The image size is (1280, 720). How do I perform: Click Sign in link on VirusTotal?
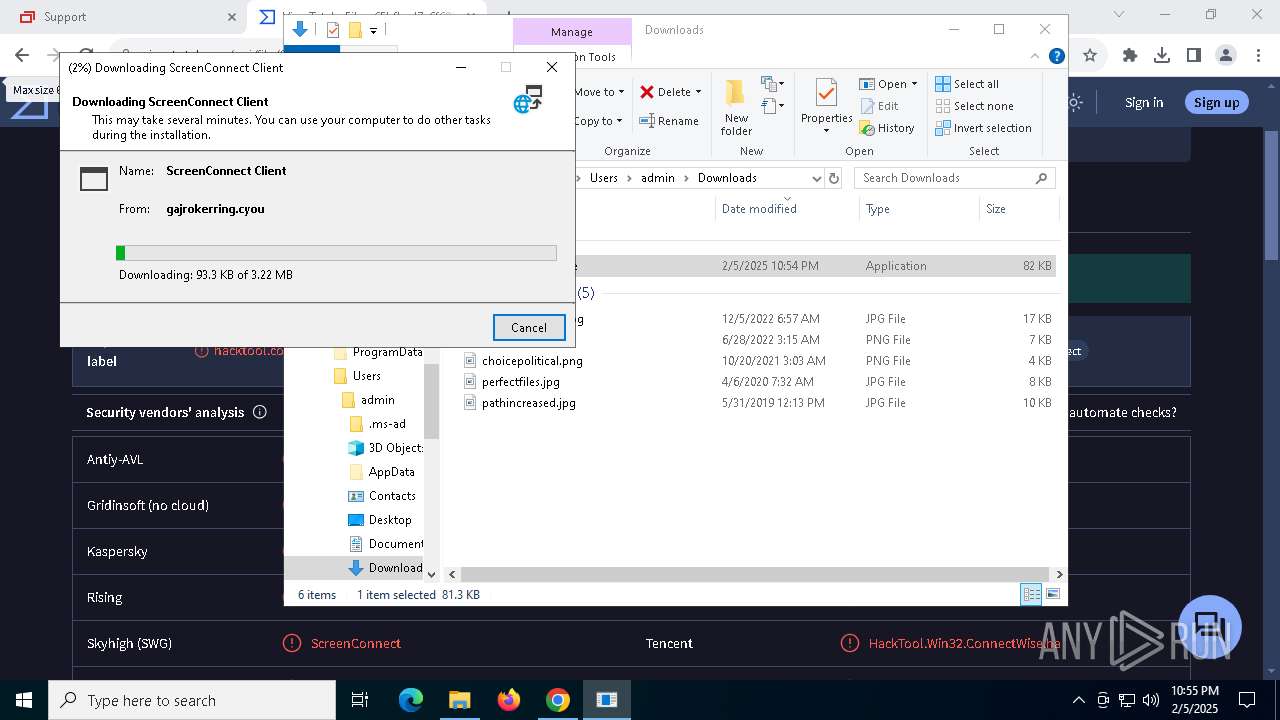pyautogui.click(x=1144, y=102)
